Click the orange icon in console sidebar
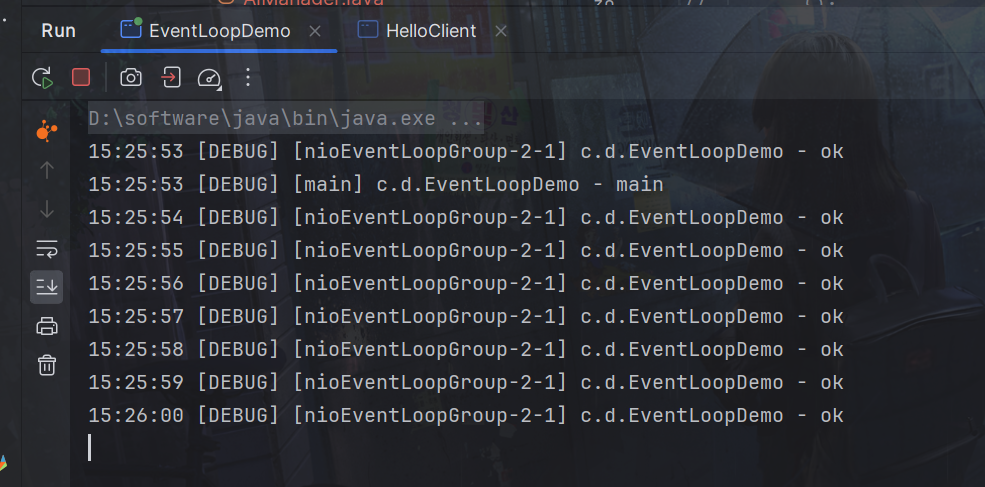The height and width of the screenshot is (487, 985). [46, 130]
